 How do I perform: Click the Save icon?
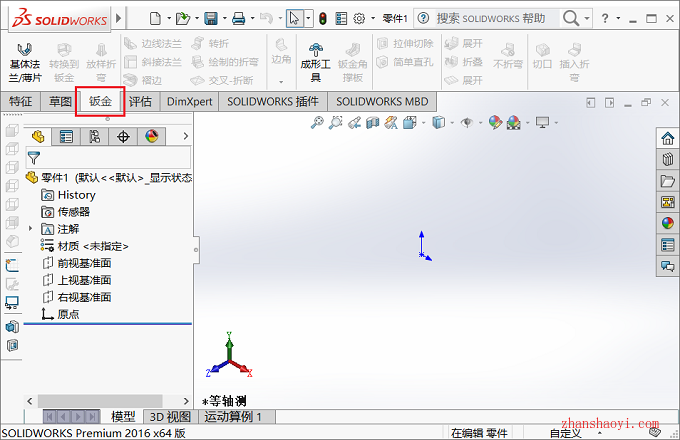click(211, 18)
